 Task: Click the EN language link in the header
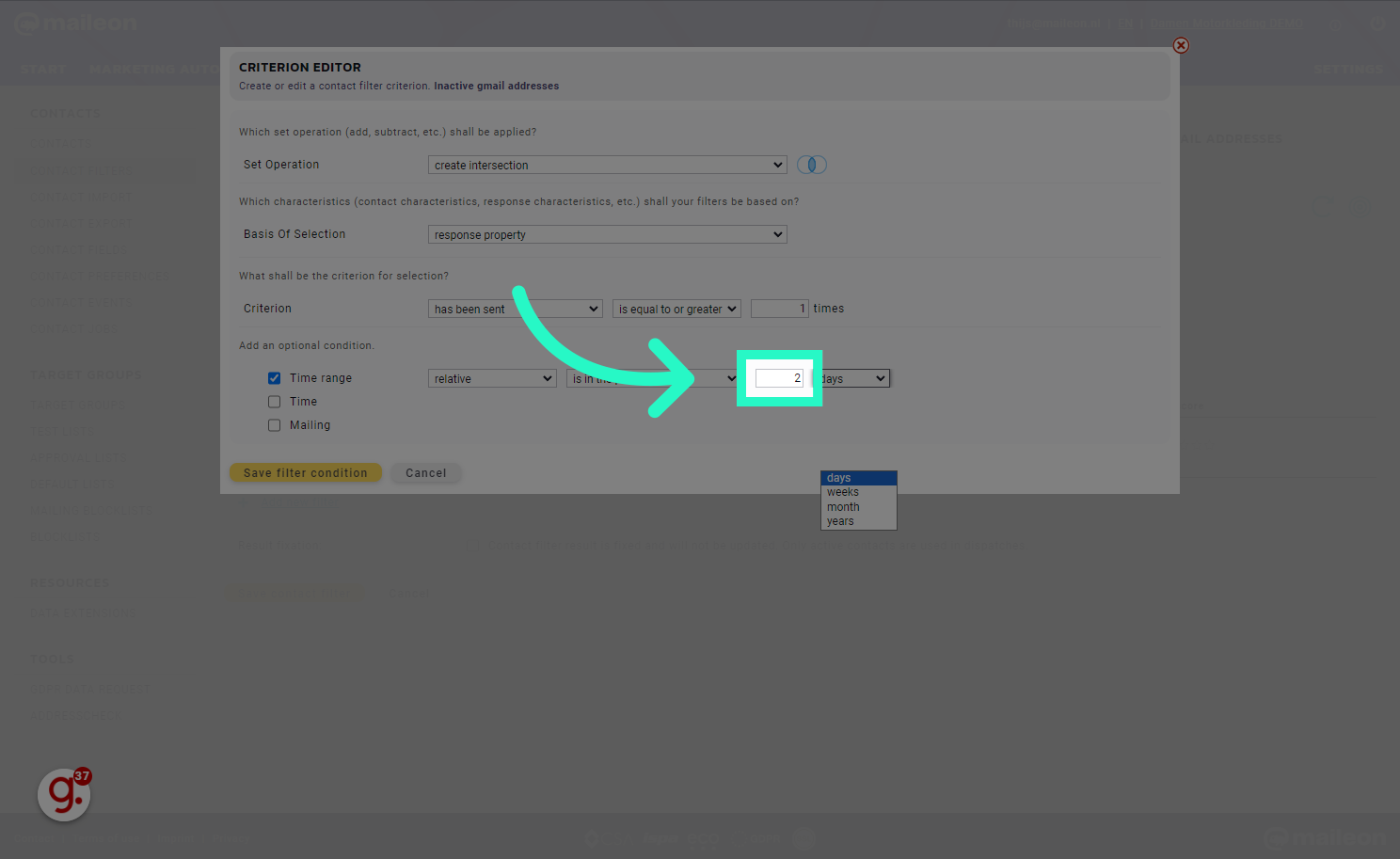pyautogui.click(x=1126, y=24)
